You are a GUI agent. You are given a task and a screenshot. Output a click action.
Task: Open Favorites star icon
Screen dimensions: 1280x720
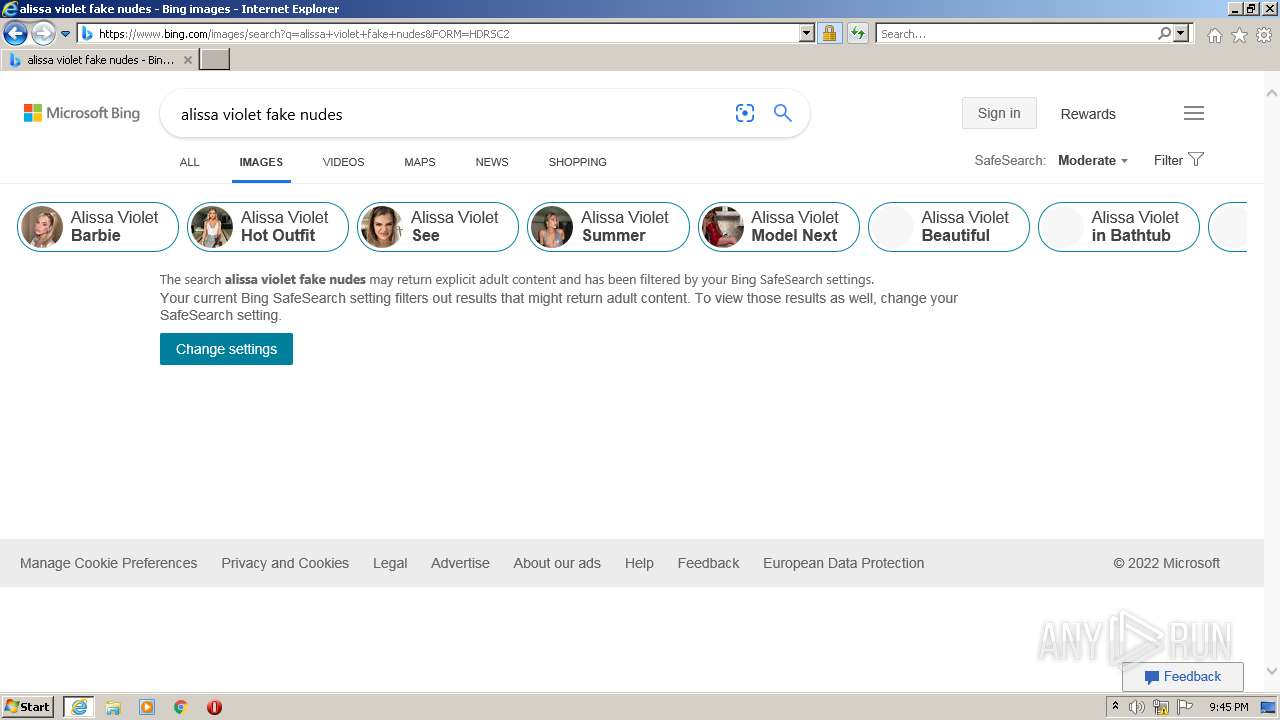tap(1239, 34)
